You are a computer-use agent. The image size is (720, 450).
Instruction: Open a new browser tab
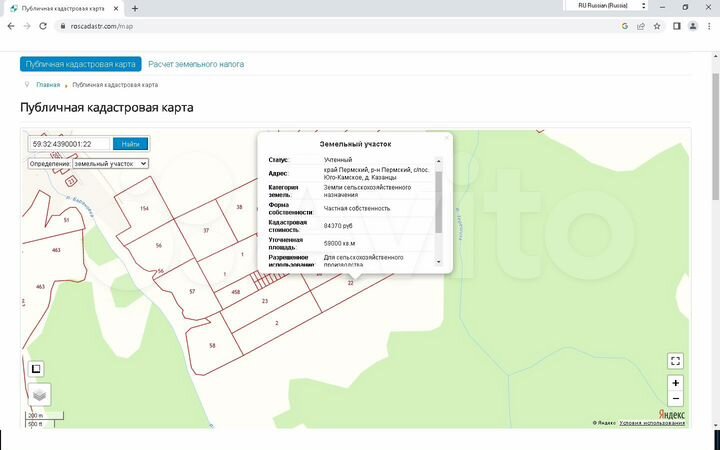135,8
